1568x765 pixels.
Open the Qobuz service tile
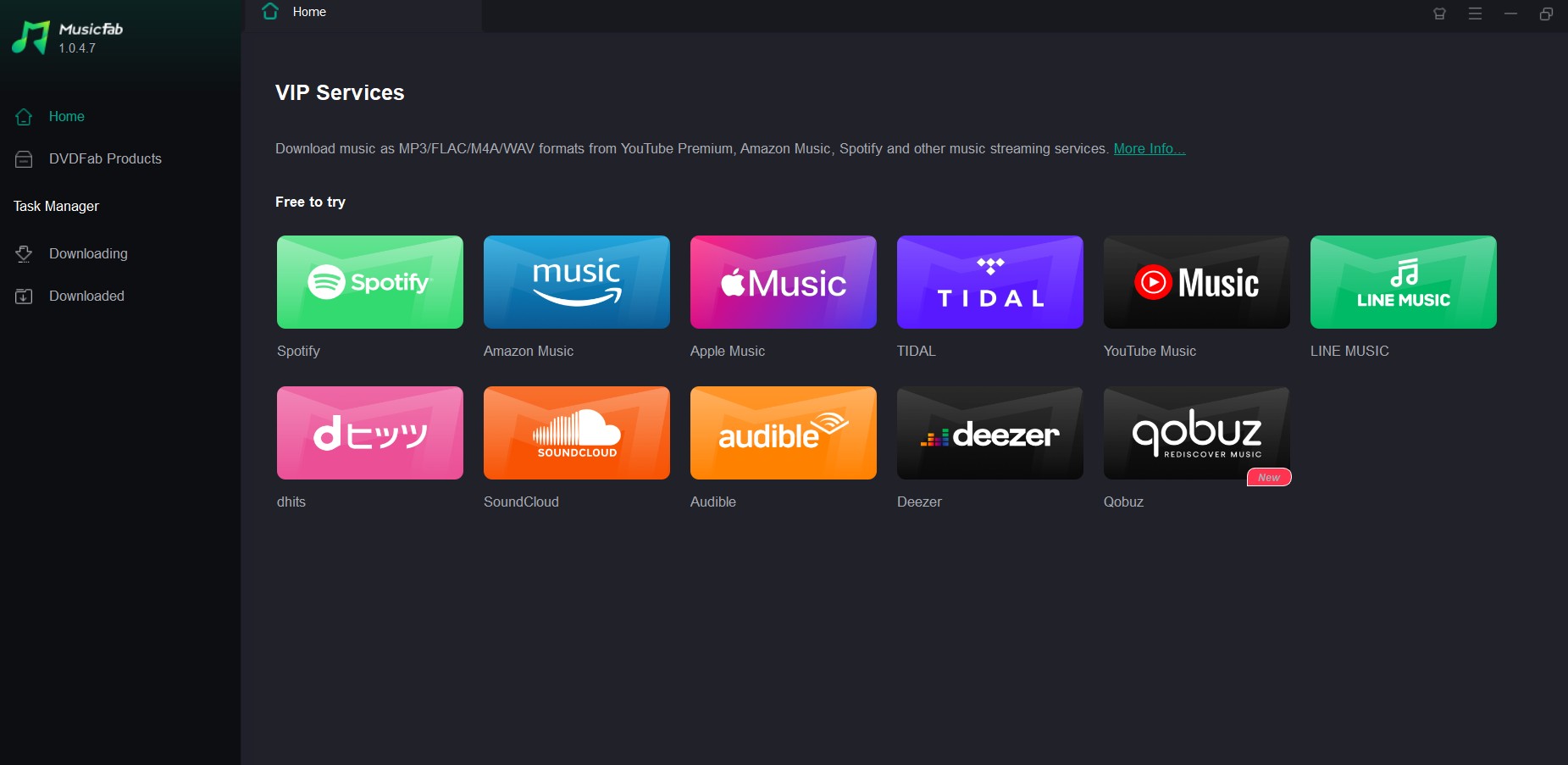[x=1197, y=433]
